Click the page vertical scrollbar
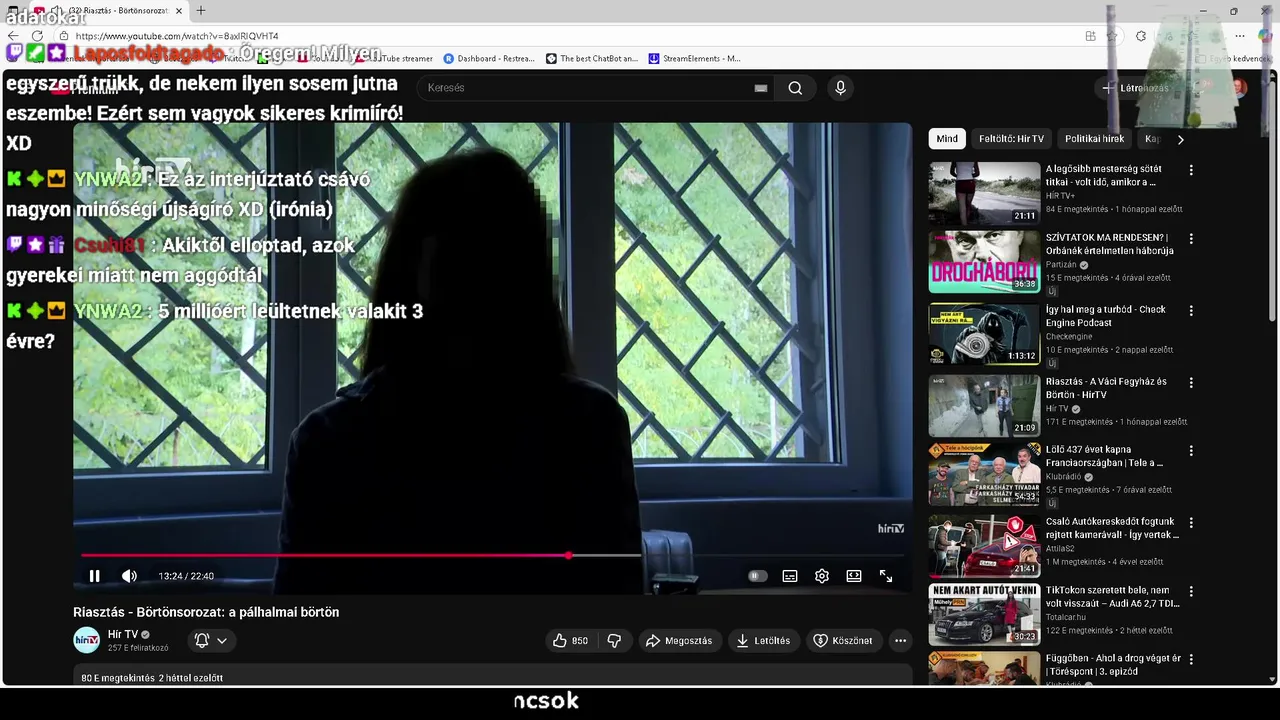The image size is (1280, 720). (1273, 200)
